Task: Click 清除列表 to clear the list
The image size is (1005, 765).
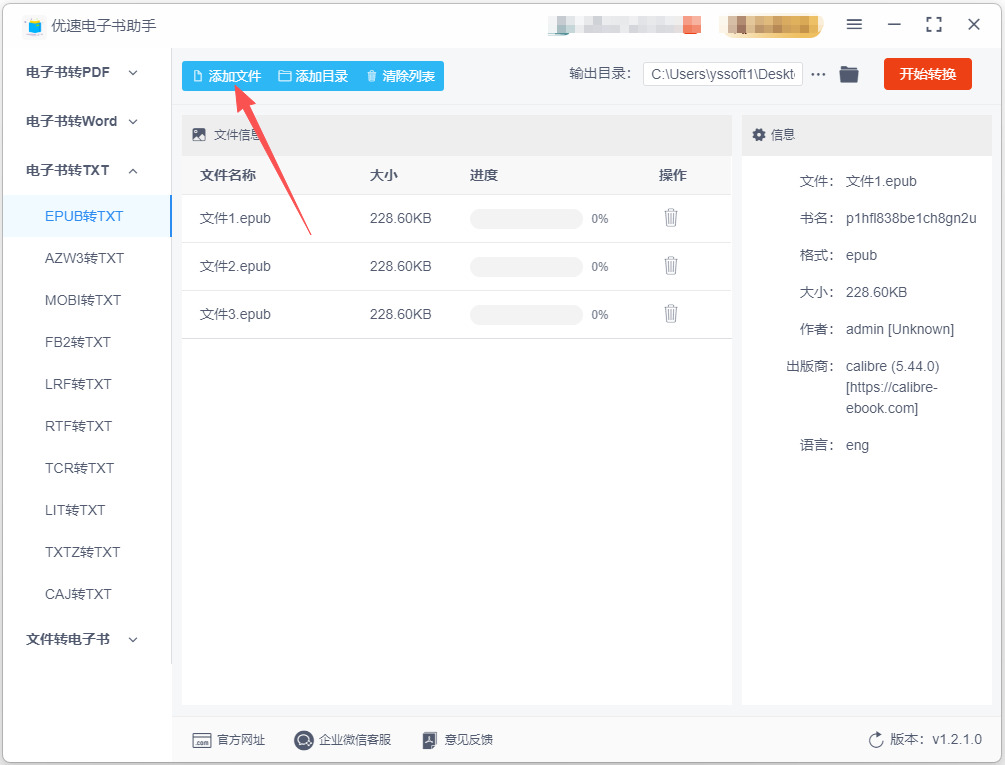Action: point(401,76)
